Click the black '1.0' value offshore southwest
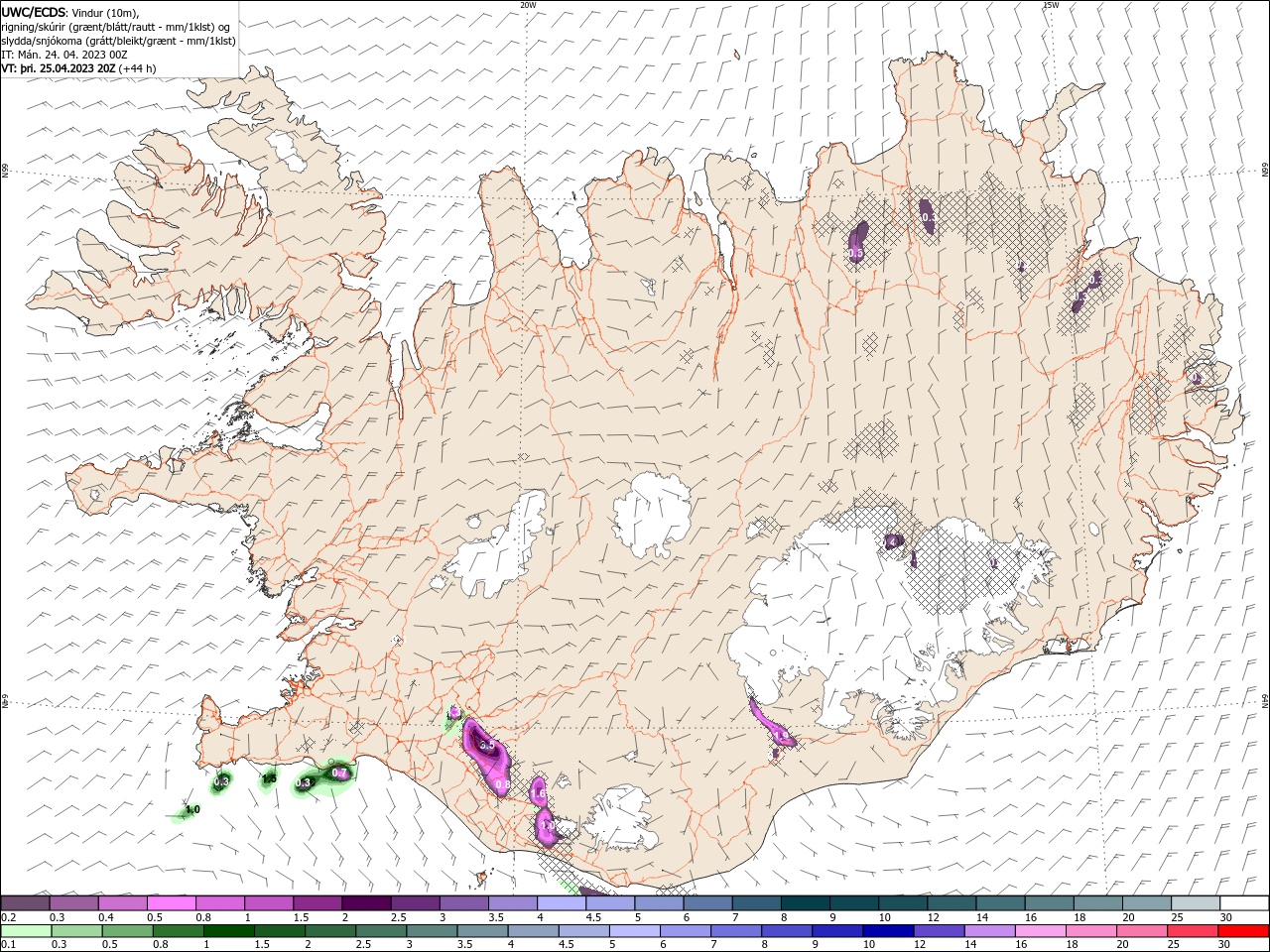1270x952 pixels. [x=192, y=809]
